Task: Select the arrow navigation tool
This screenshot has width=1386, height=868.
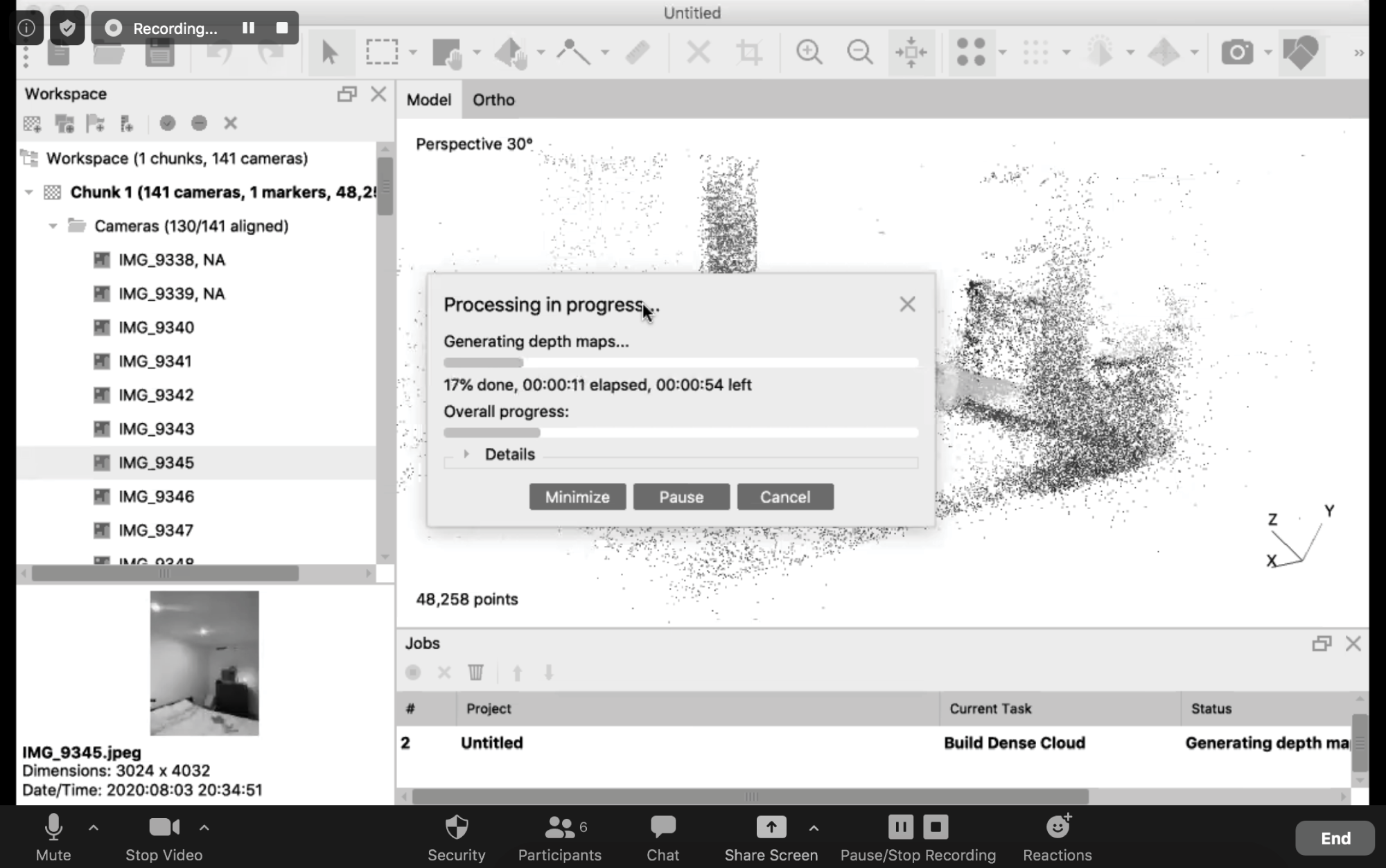Action: coord(330,52)
